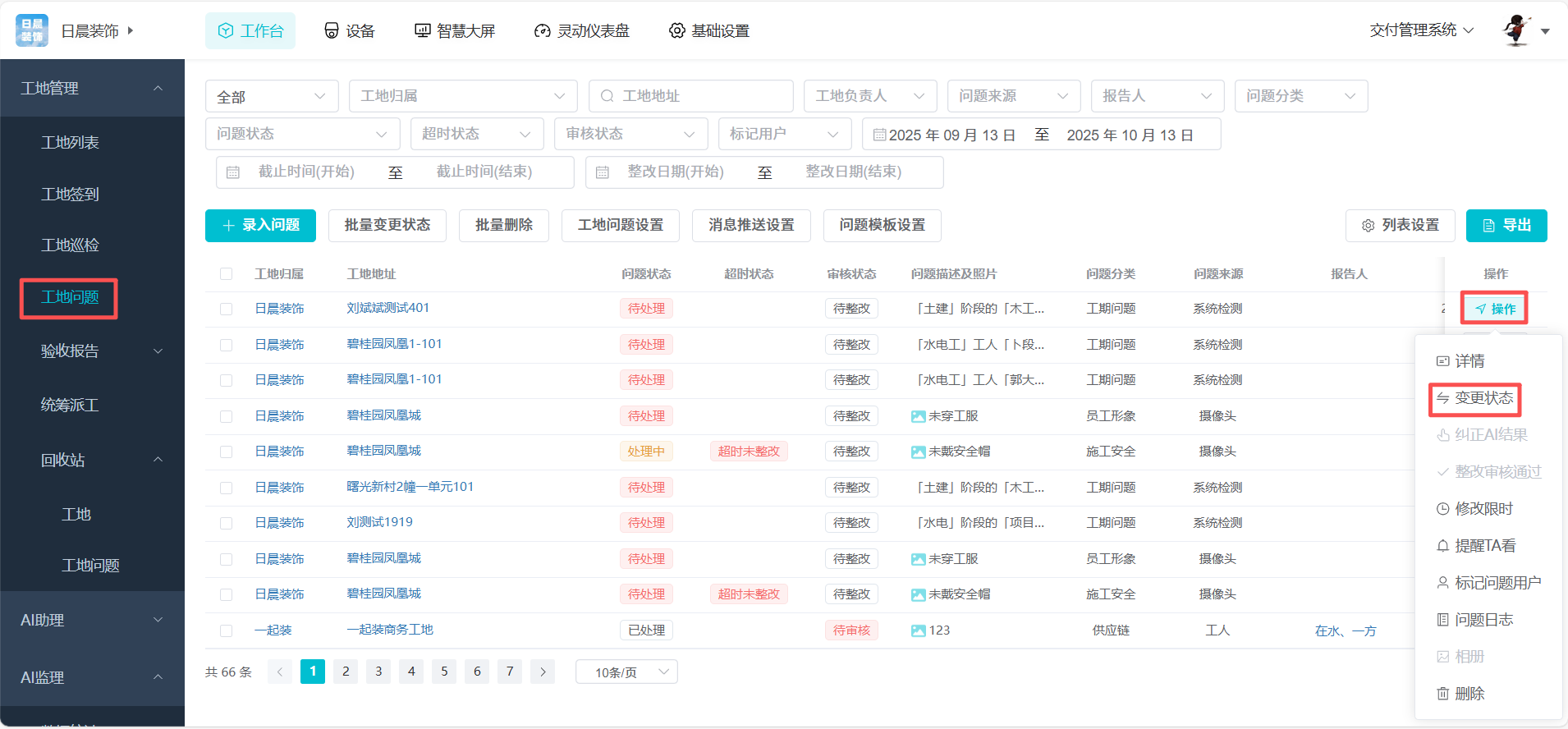Switch to the 智慧大屏 top tab

(x=455, y=31)
